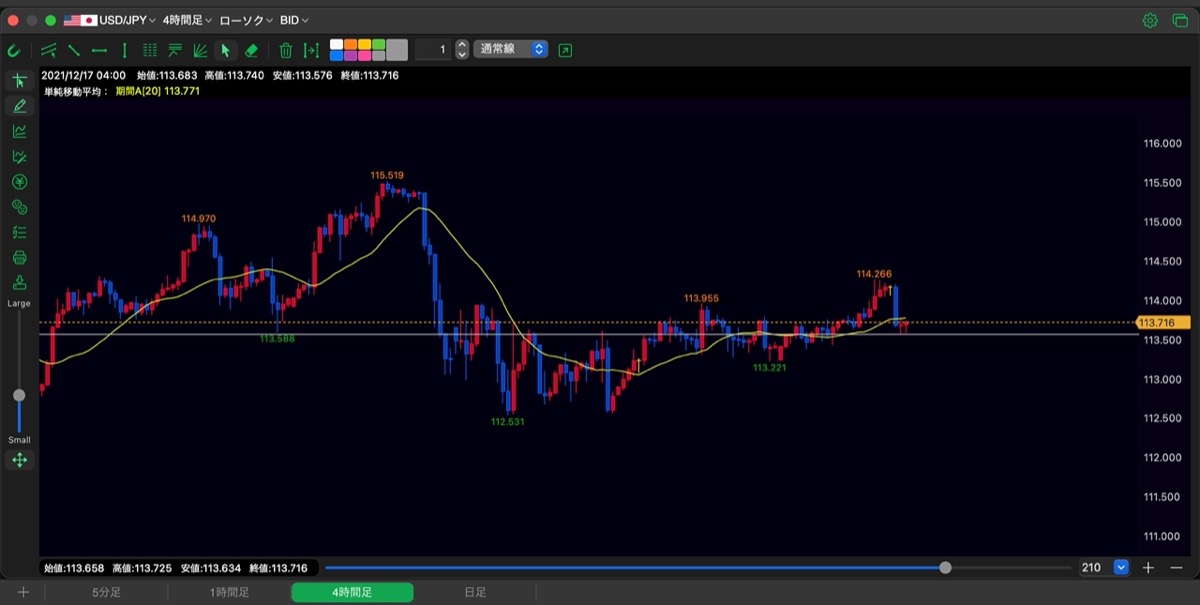The height and width of the screenshot is (605, 1200).
Task: Expand the 4時間足 timeframe dropdown
Action: 187,20
